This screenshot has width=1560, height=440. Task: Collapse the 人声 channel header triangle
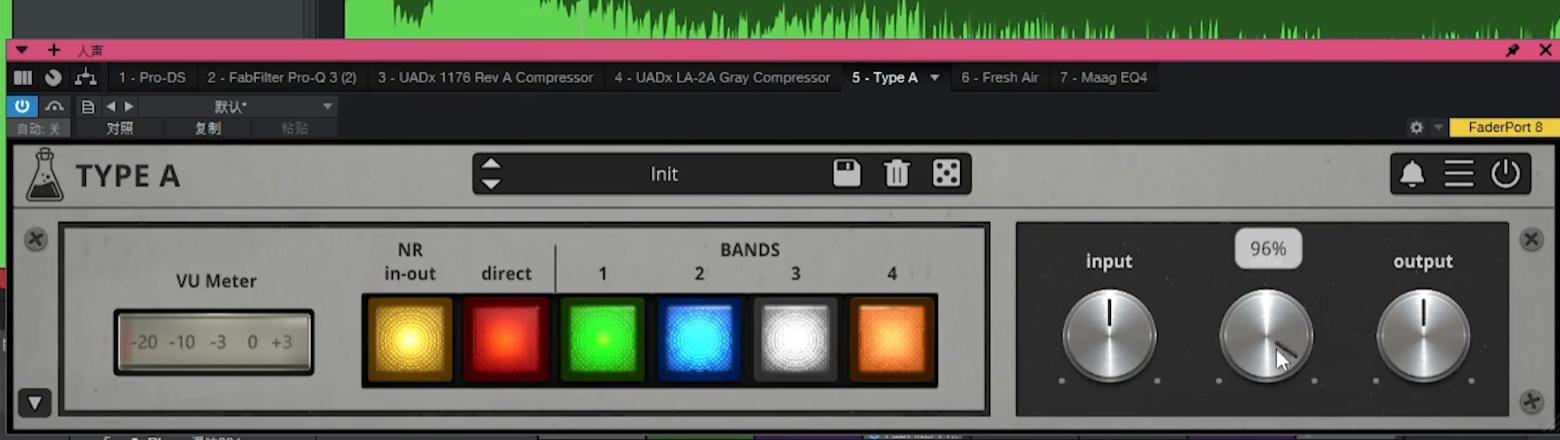click(21, 50)
